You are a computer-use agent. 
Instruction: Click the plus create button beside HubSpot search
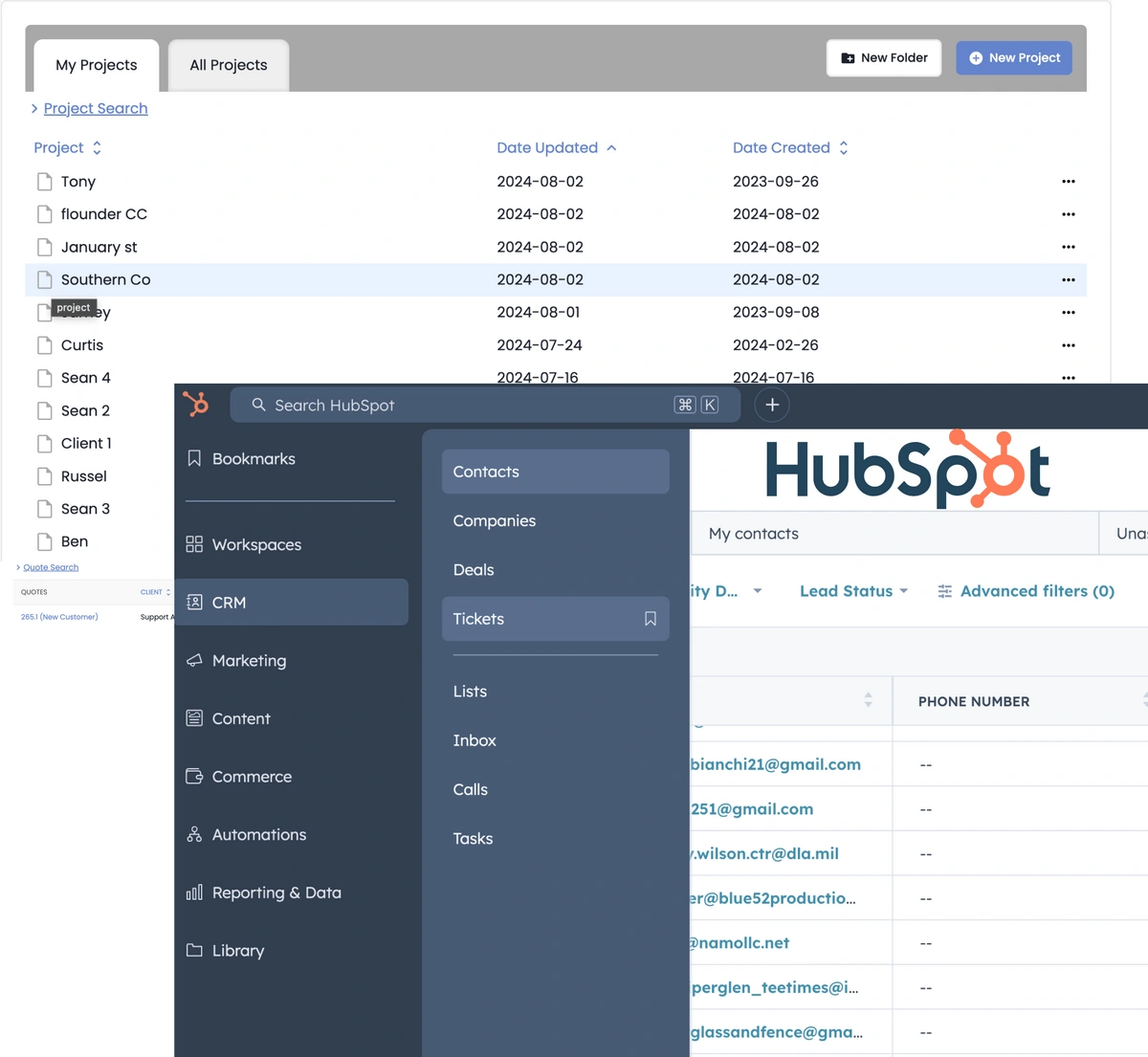pos(772,405)
